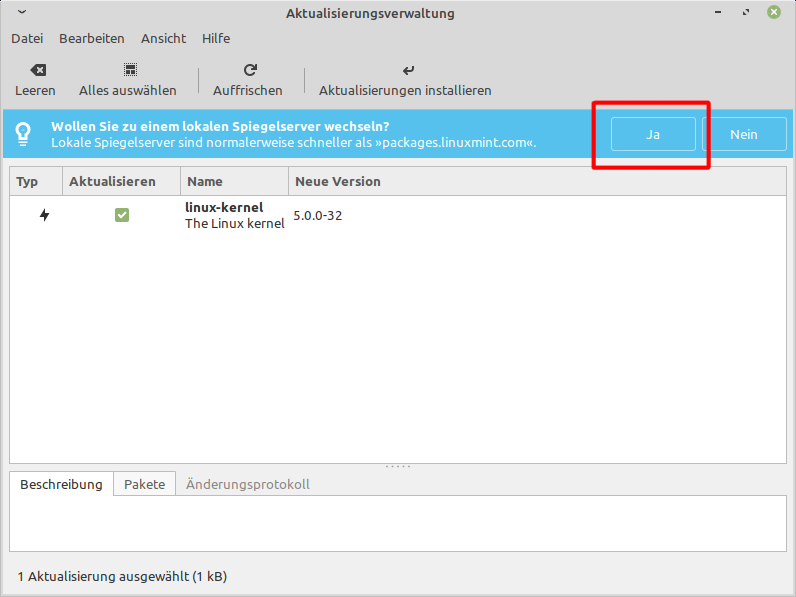The width and height of the screenshot is (796, 597).
Task: Open the Bearbeiten menu
Action: pos(92,39)
